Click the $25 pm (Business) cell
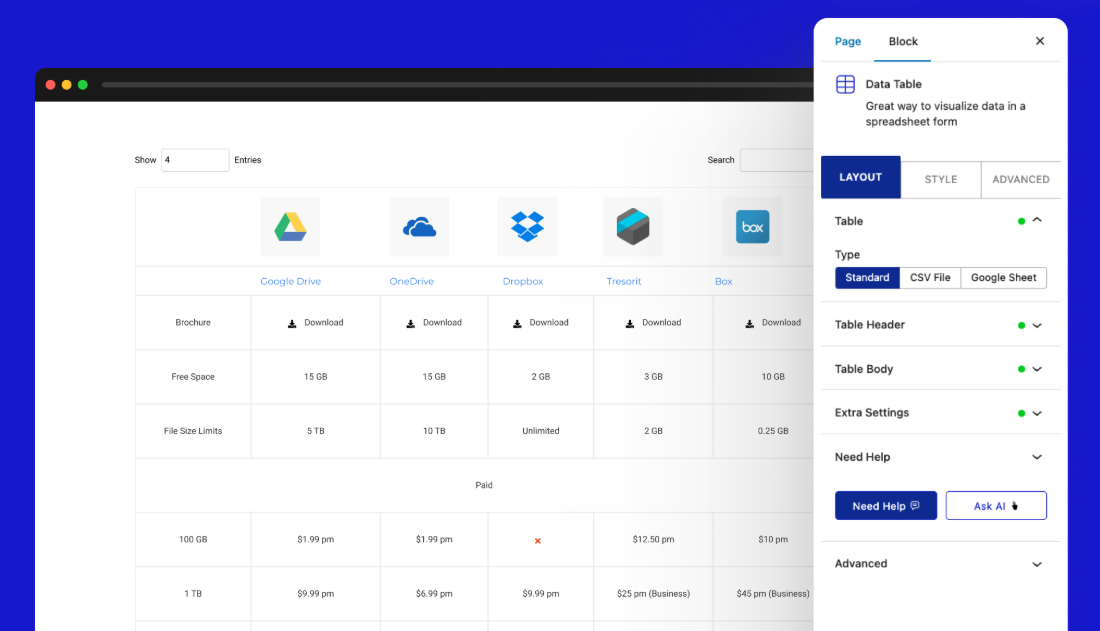 click(x=653, y=594)
